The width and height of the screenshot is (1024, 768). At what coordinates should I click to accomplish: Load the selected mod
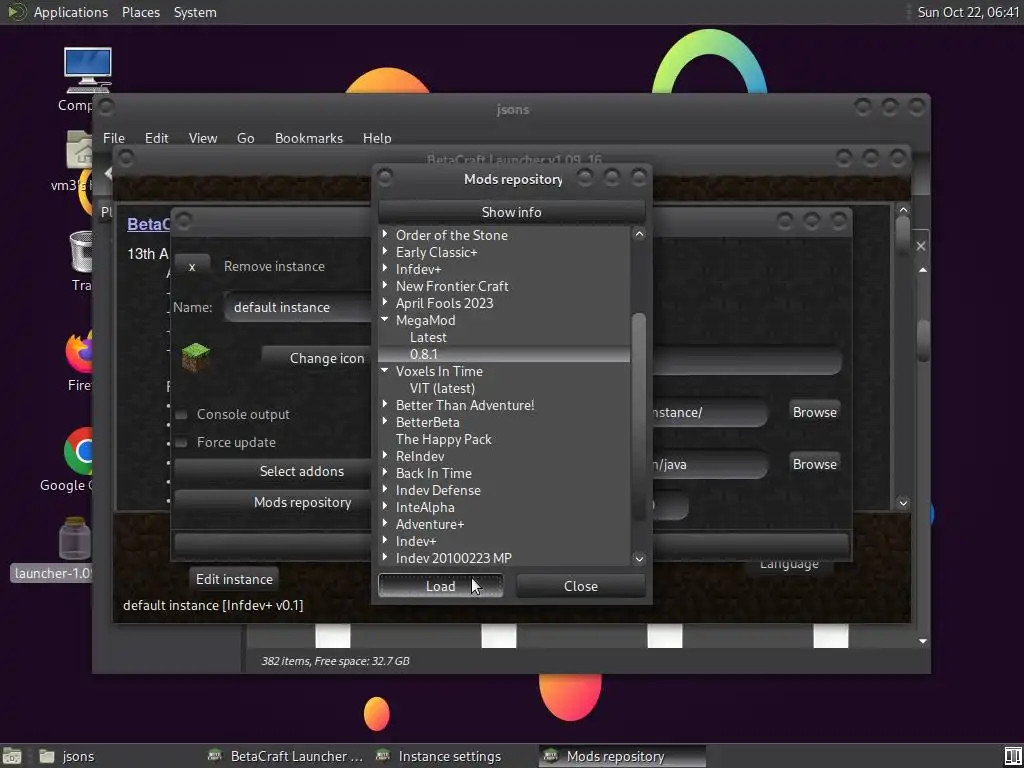440,586
